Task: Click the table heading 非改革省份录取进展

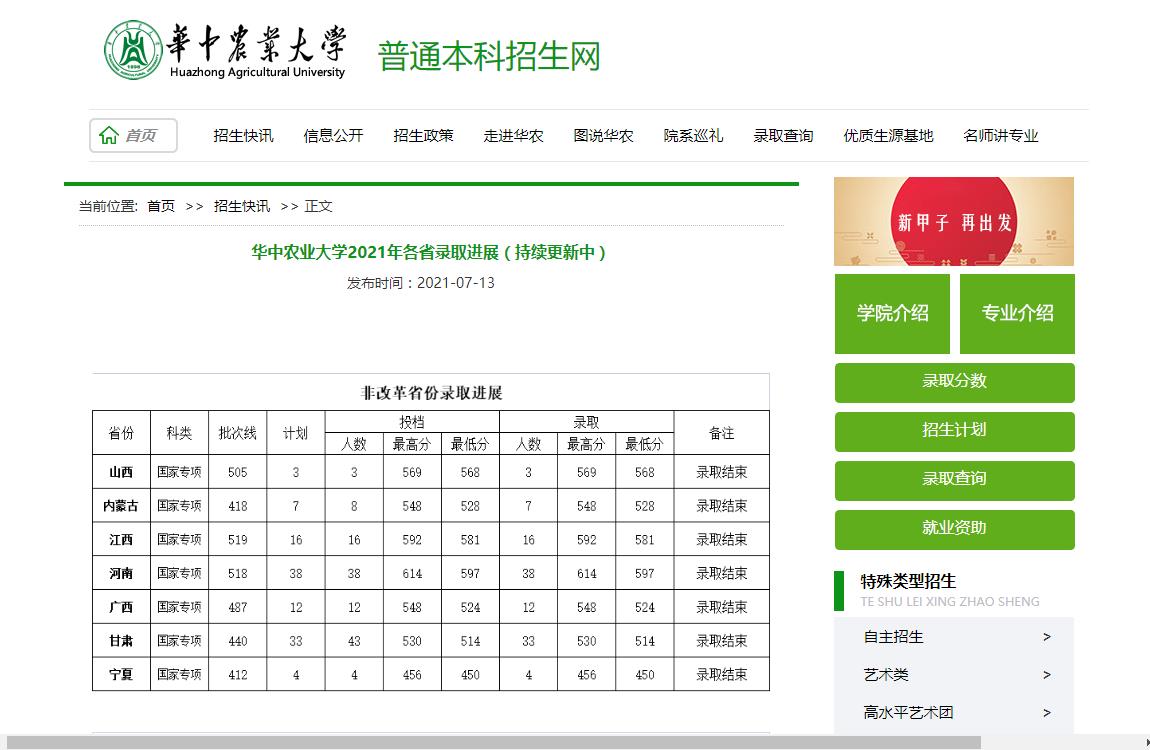Action: (431, 393)
